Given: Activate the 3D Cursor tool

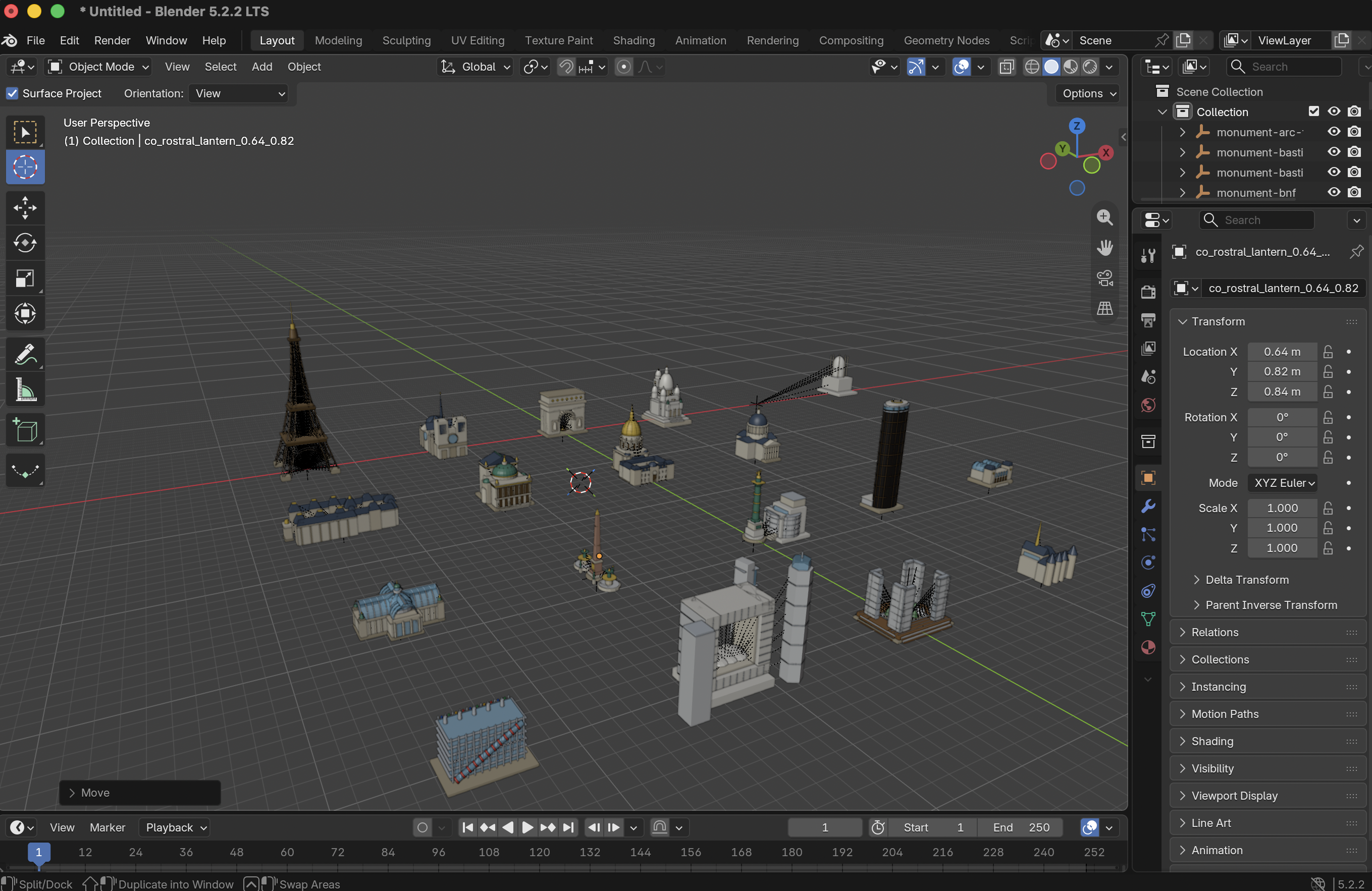Looking at the screenshot, I should [25, 167].
